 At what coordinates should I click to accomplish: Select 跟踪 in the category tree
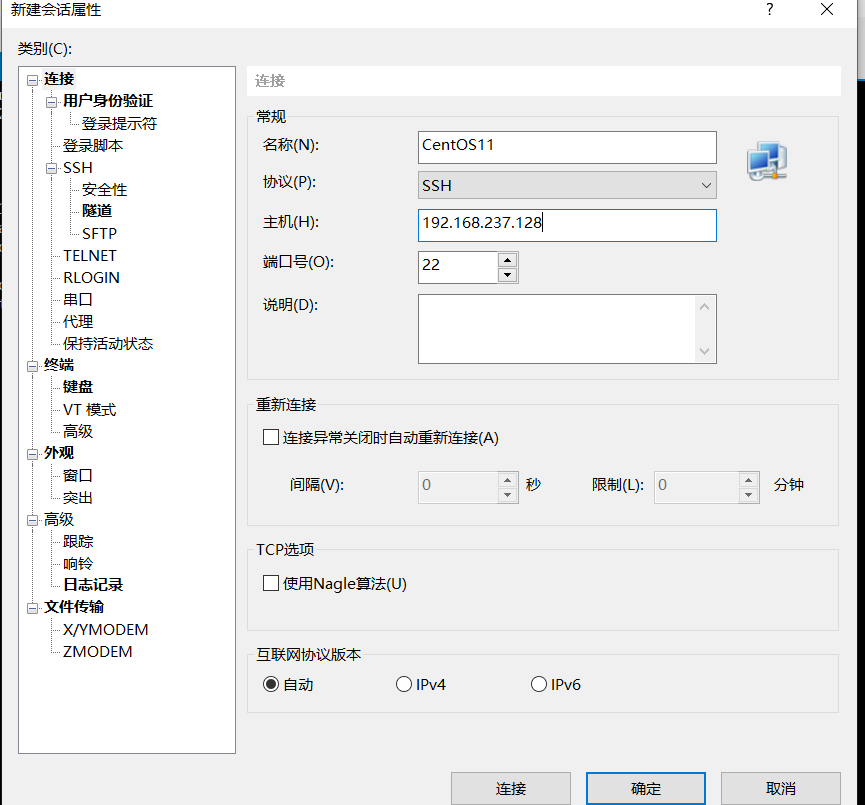(78, 541)
